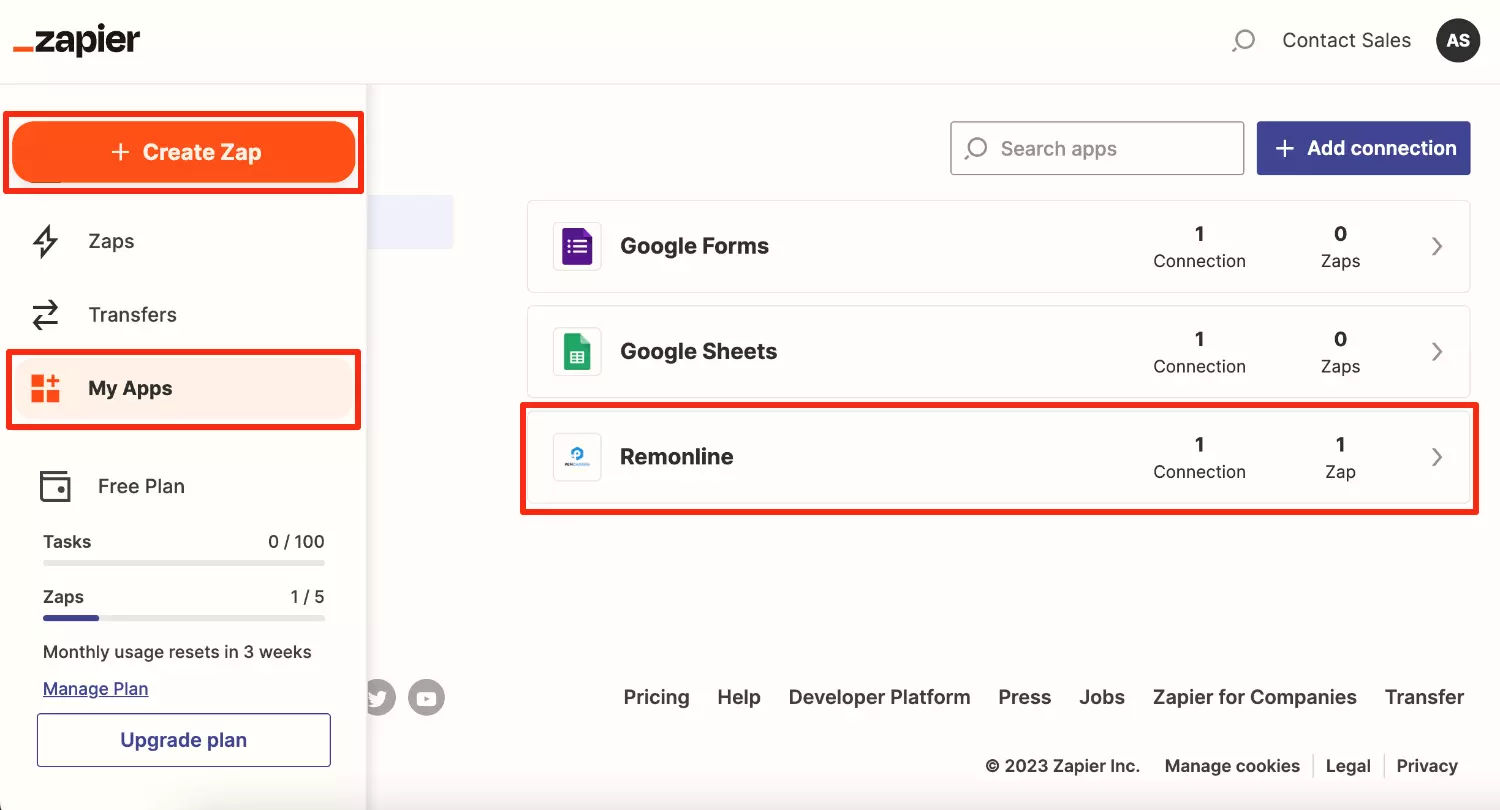Select My Apps in the sidebar
1500x810 pixels.
[183, 389]
